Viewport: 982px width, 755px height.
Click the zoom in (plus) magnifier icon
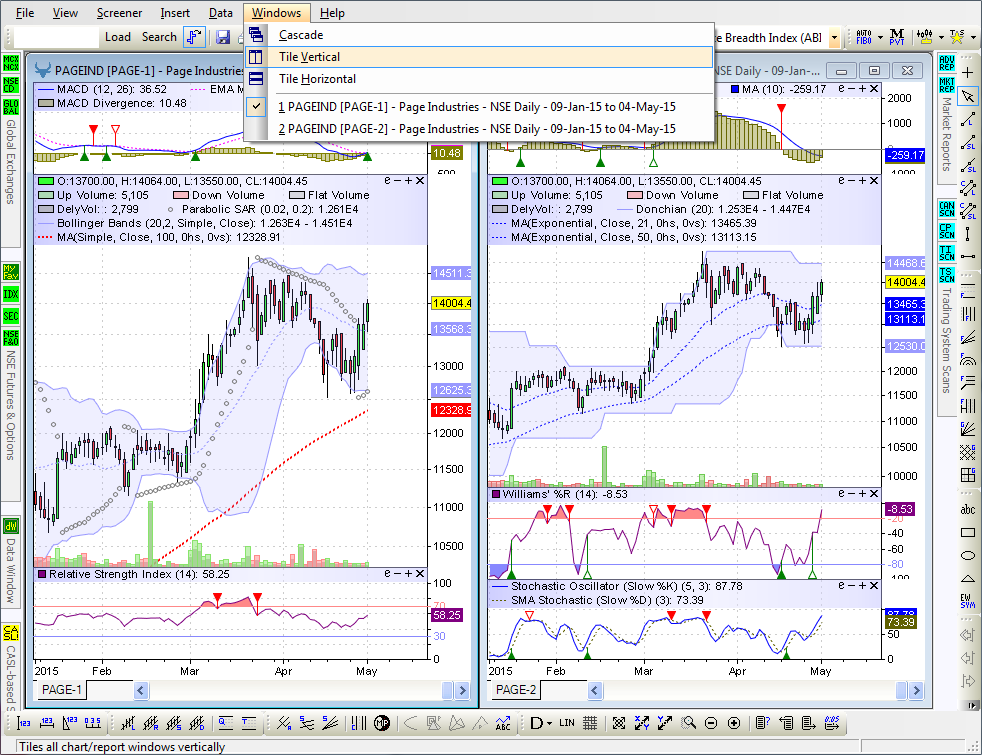(734, 724)
